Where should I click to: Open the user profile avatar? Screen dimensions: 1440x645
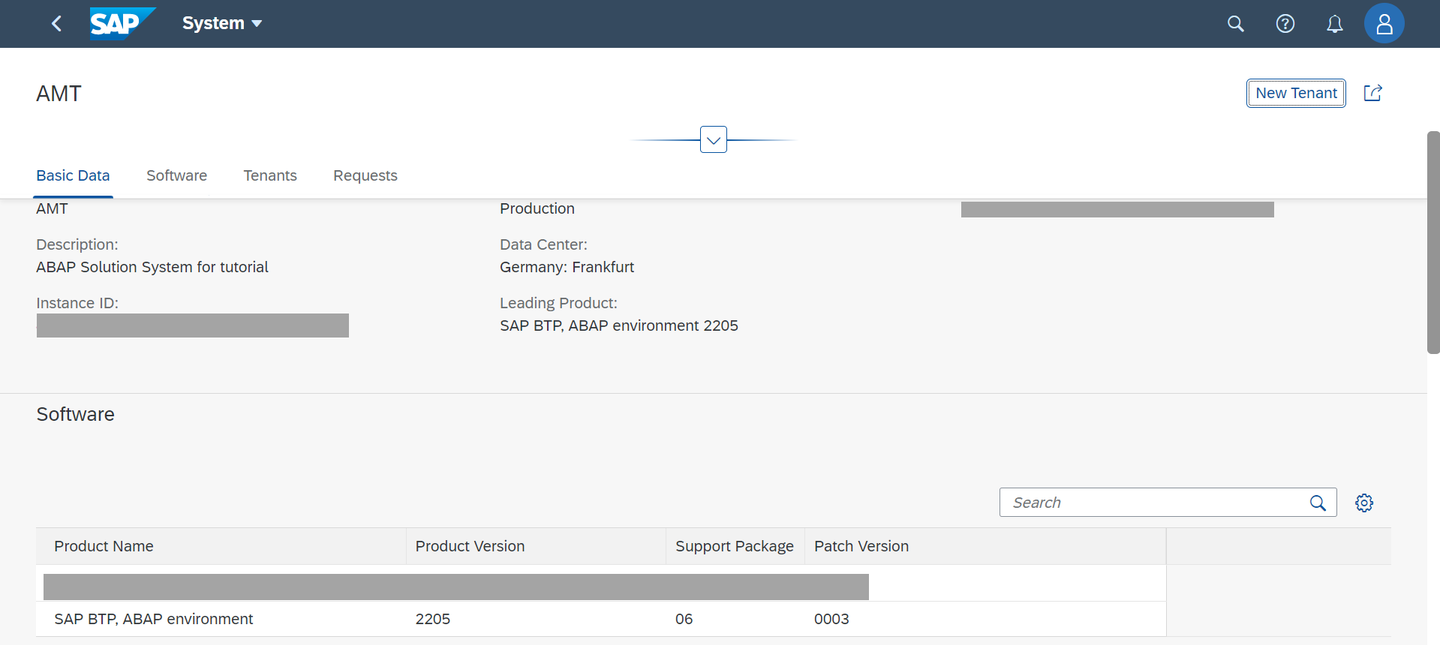coord(1384,23)
